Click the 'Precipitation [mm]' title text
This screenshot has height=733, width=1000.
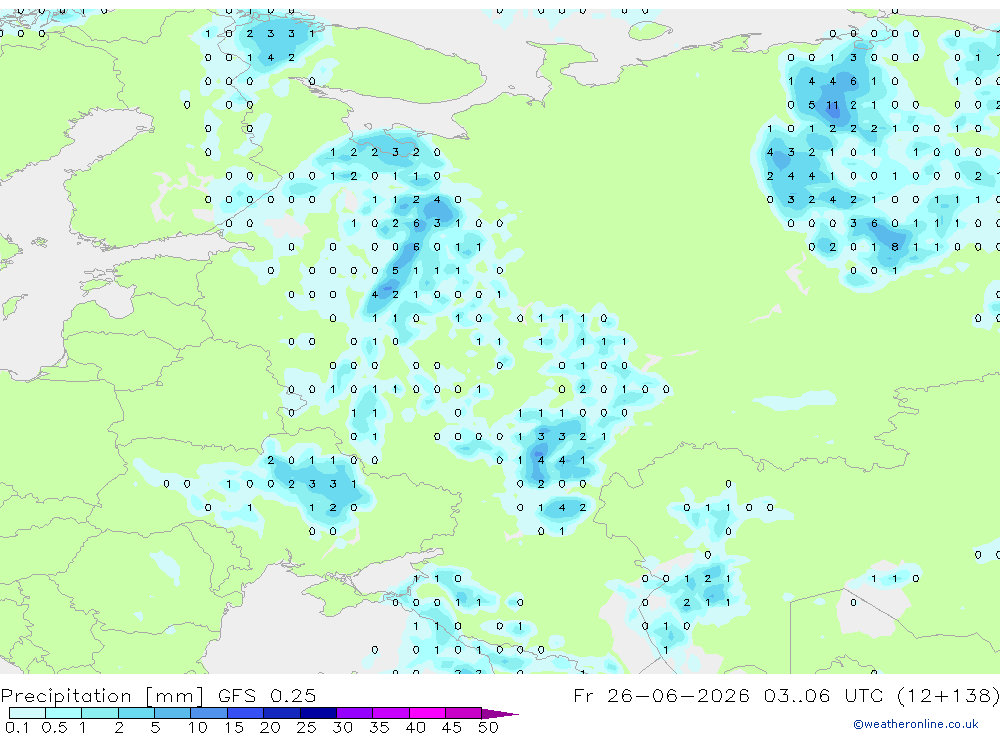pos(102,696)
